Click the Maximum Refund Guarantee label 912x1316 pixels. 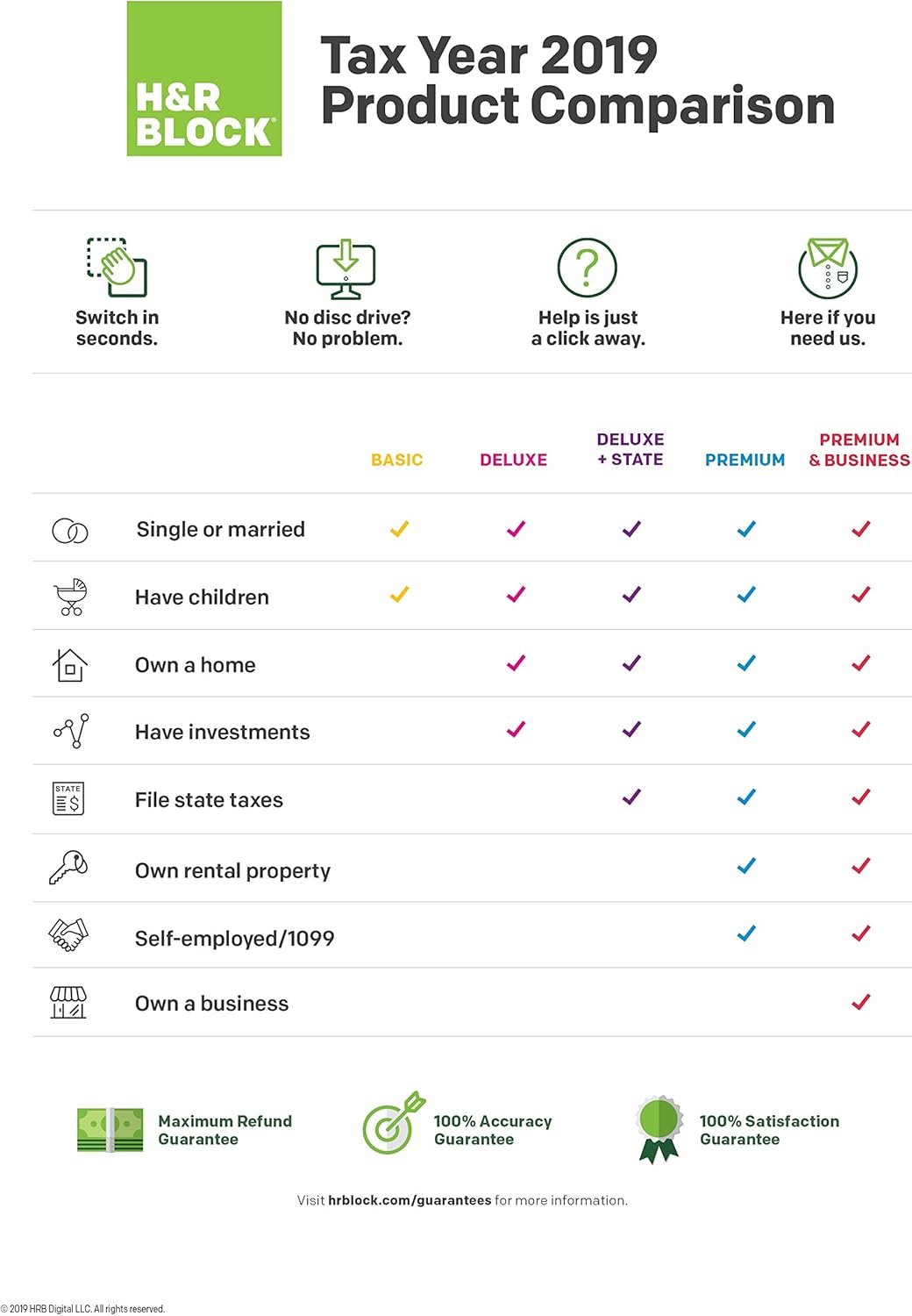pyautogui.click(x=224, y=1130)
